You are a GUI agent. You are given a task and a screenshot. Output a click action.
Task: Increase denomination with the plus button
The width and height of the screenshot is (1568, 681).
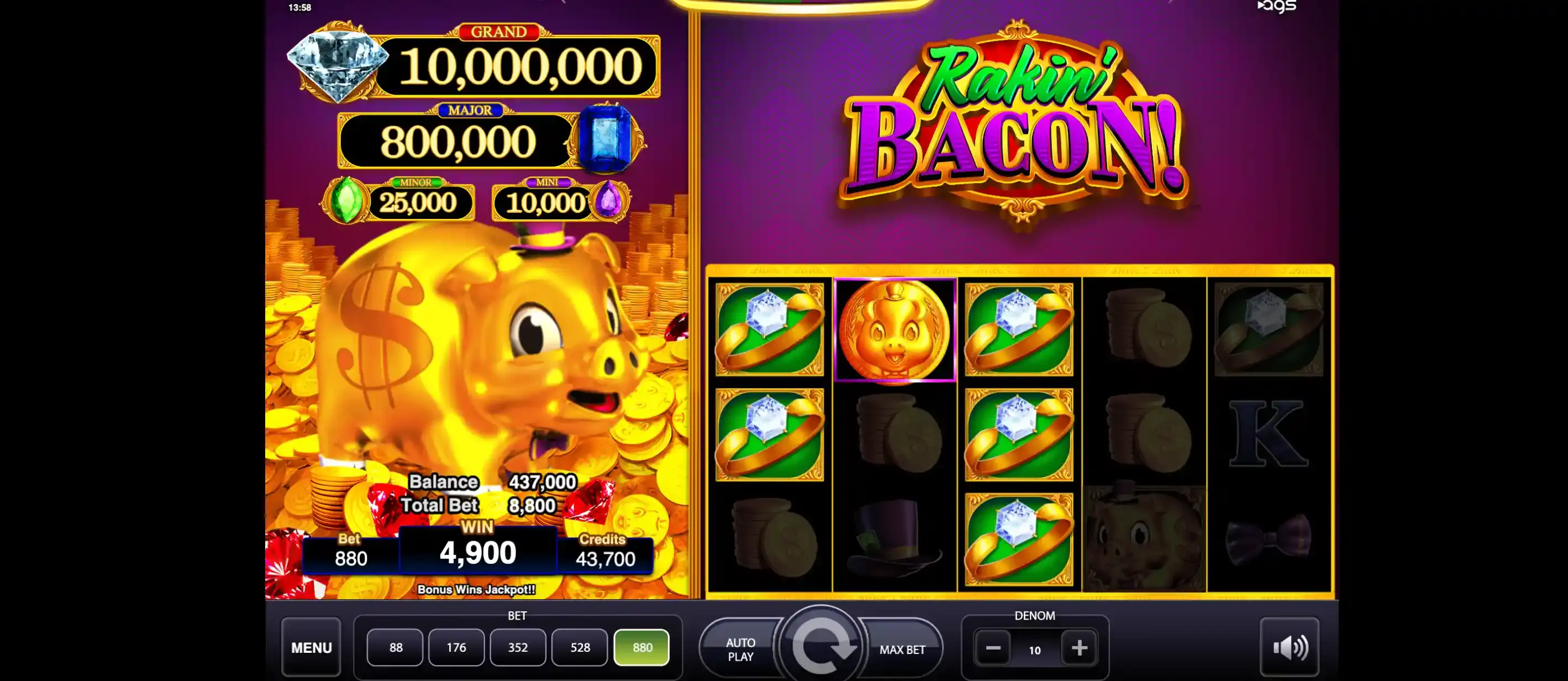(1078, 647)
